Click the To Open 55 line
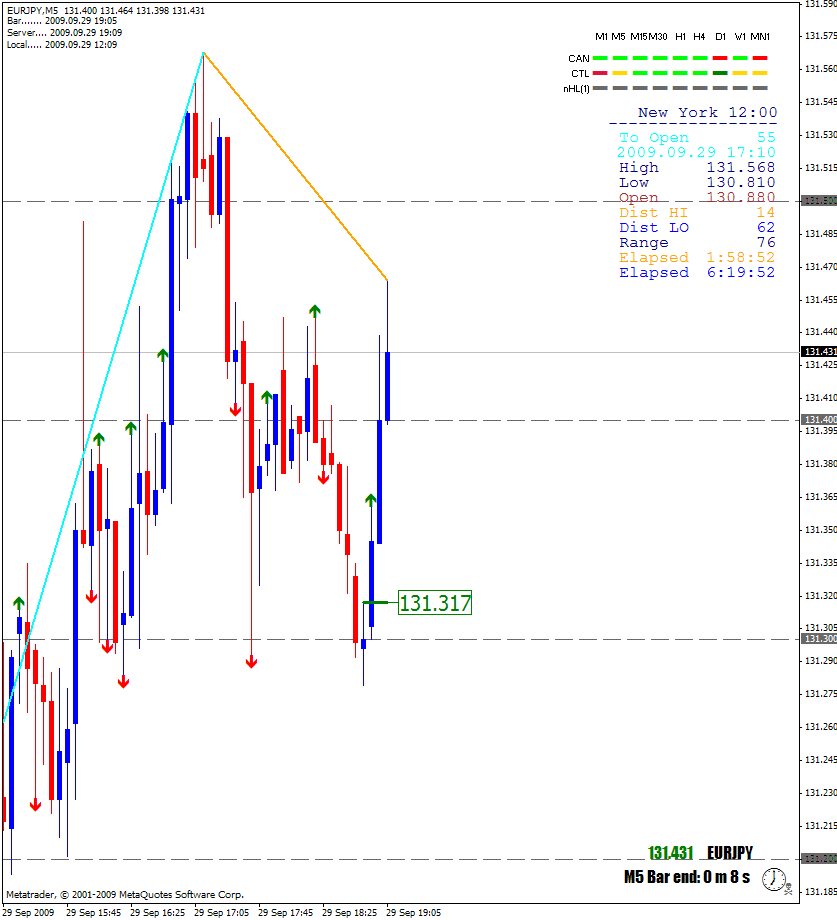This screenshot has width=837, height=920. (697, 138)
